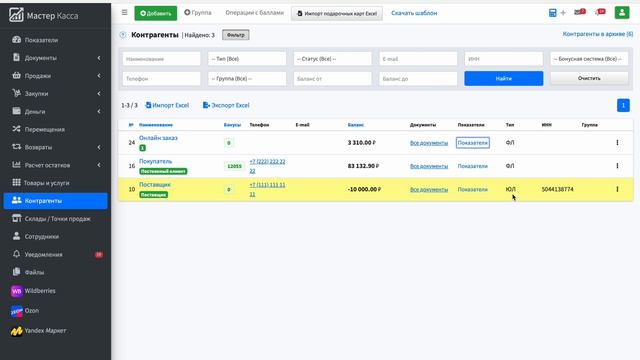Toggle the Фильтр button

pyautogui.click(x=236, y=35)
